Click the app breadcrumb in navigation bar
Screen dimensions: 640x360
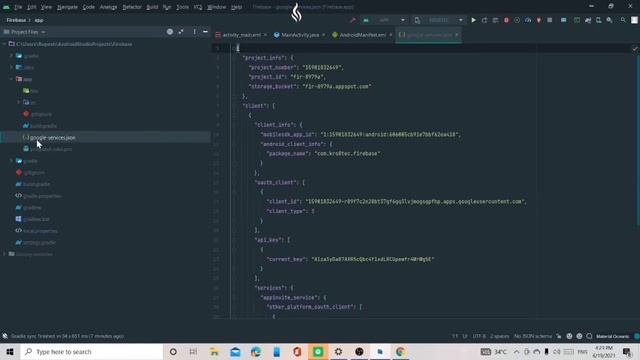coord(39,20)
